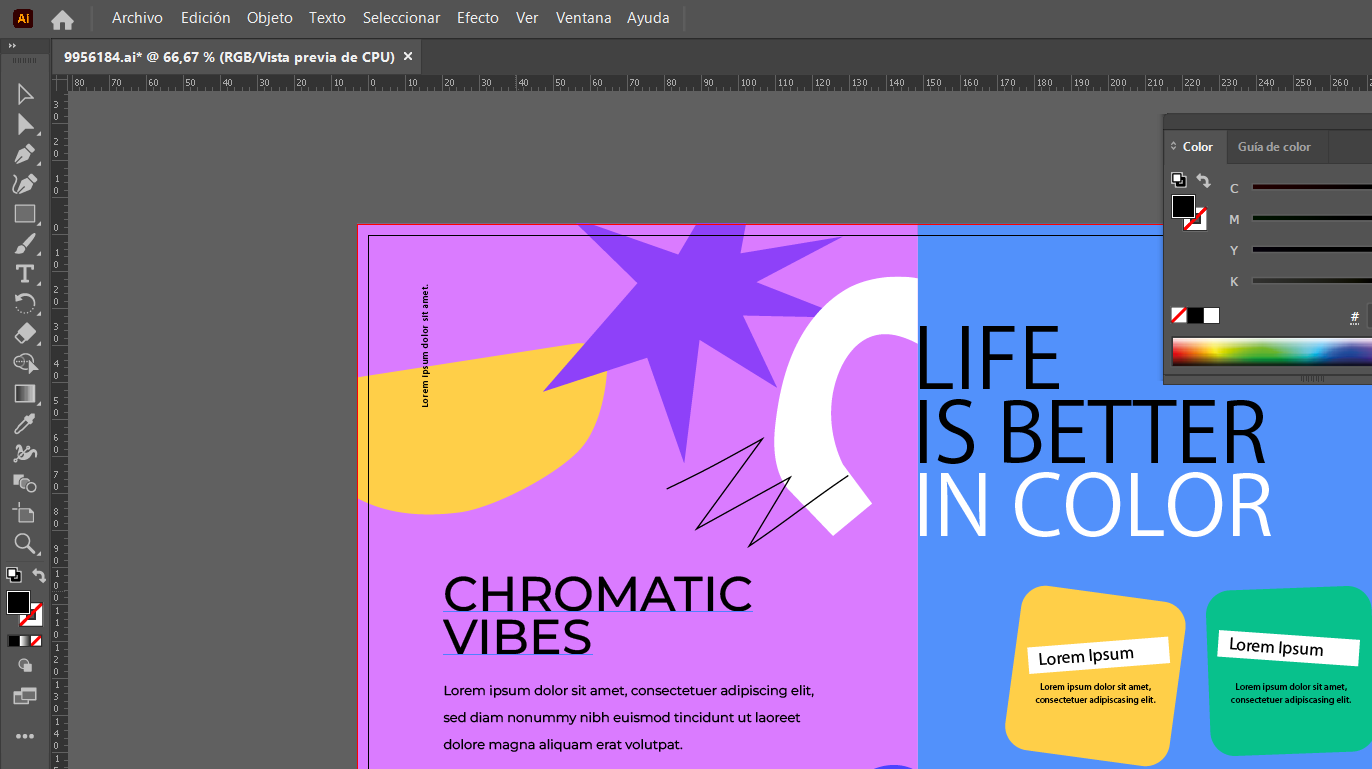Open the Efecto menu
Viewport: 1372px width, 769px height.
tap(478, 18)
